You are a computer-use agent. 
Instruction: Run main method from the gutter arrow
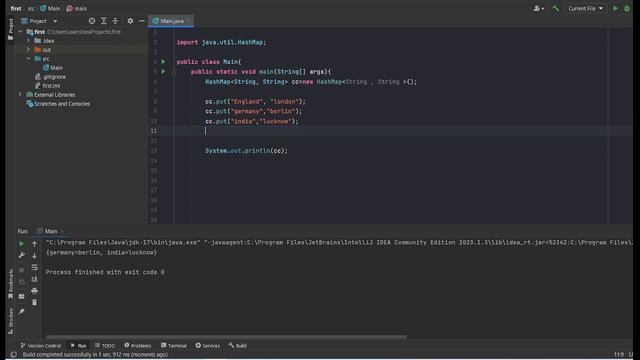click(164, 71)
